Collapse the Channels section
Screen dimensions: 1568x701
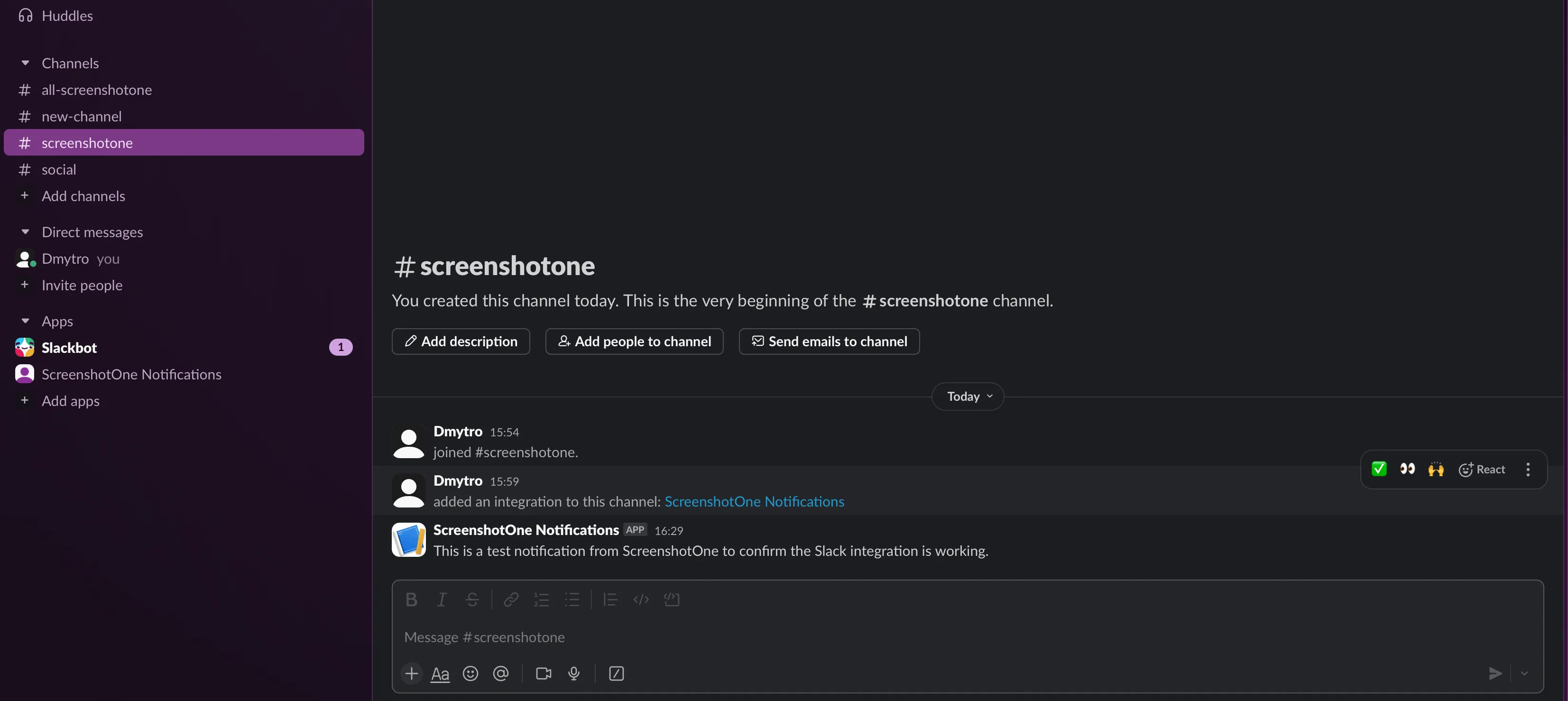coord(25,63)
